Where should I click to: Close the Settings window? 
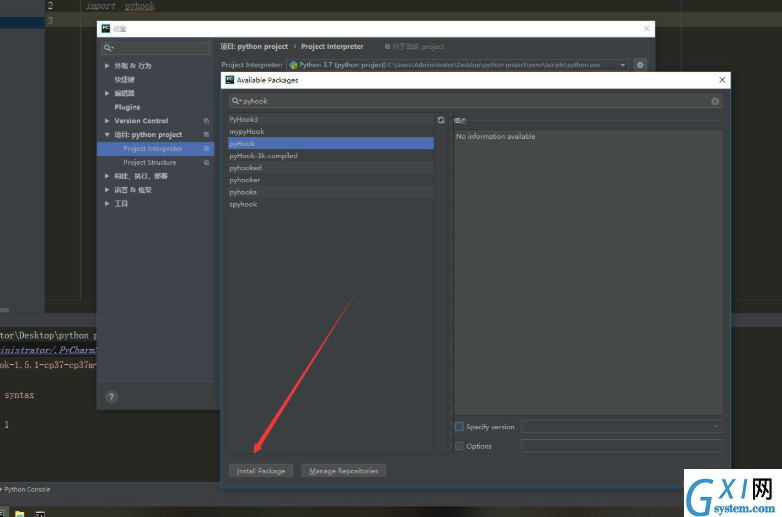click(646, 28)
